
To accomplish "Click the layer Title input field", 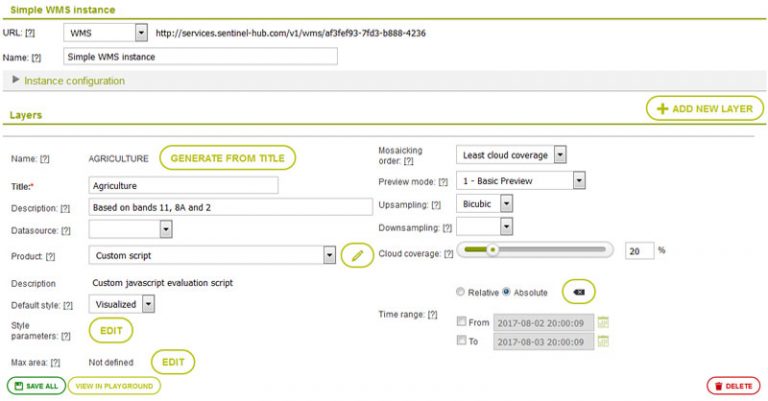I will (183, 186).
